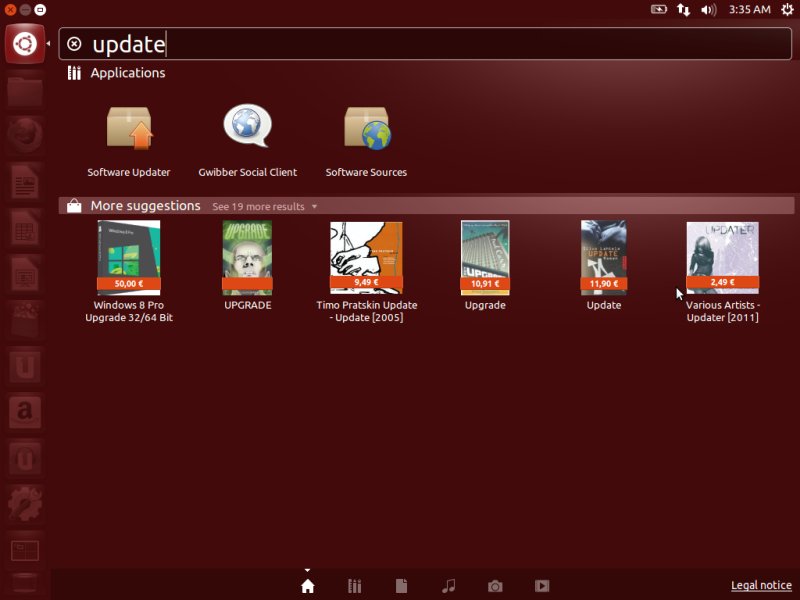The width and height of the screenshot is (800, 600).
Task: Open LibreOffice Impress from the launcher
Action: (x=24, y=273)
